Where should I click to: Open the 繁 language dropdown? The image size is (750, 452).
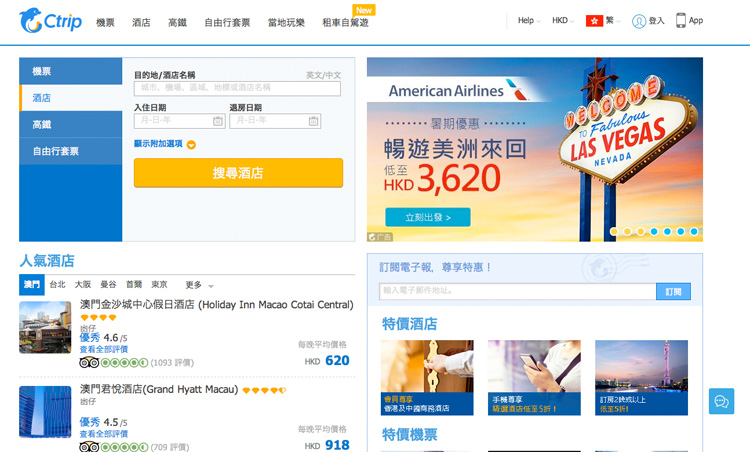(613, 21)
